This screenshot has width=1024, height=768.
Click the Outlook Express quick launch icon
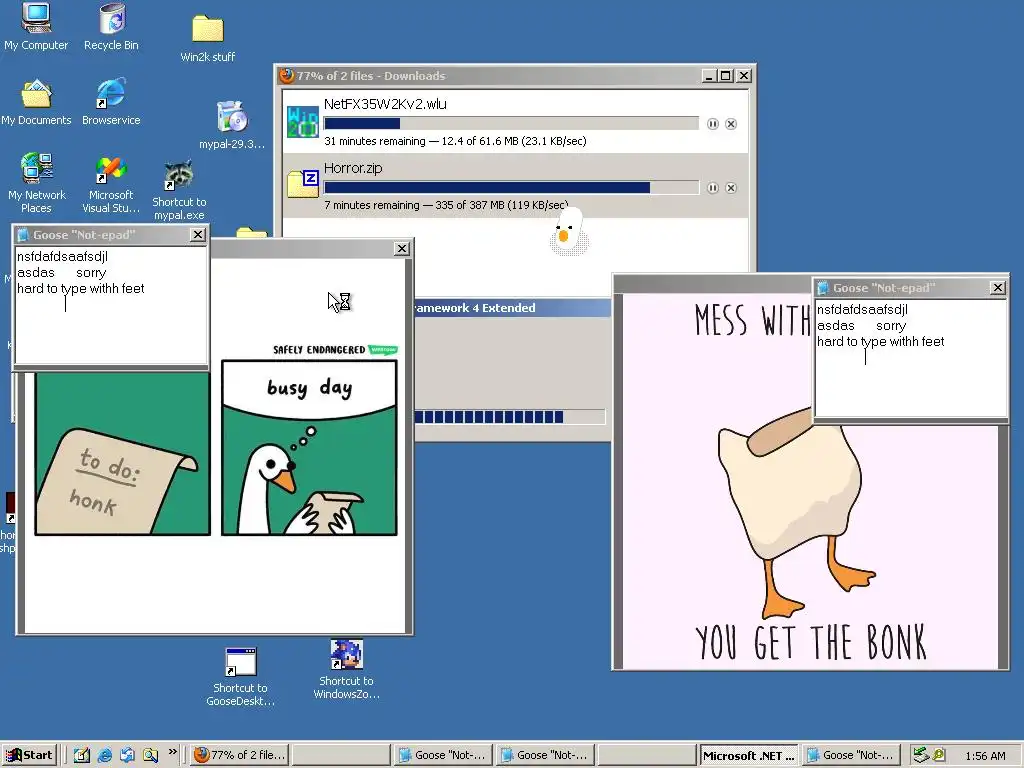[x=127, y=755]
